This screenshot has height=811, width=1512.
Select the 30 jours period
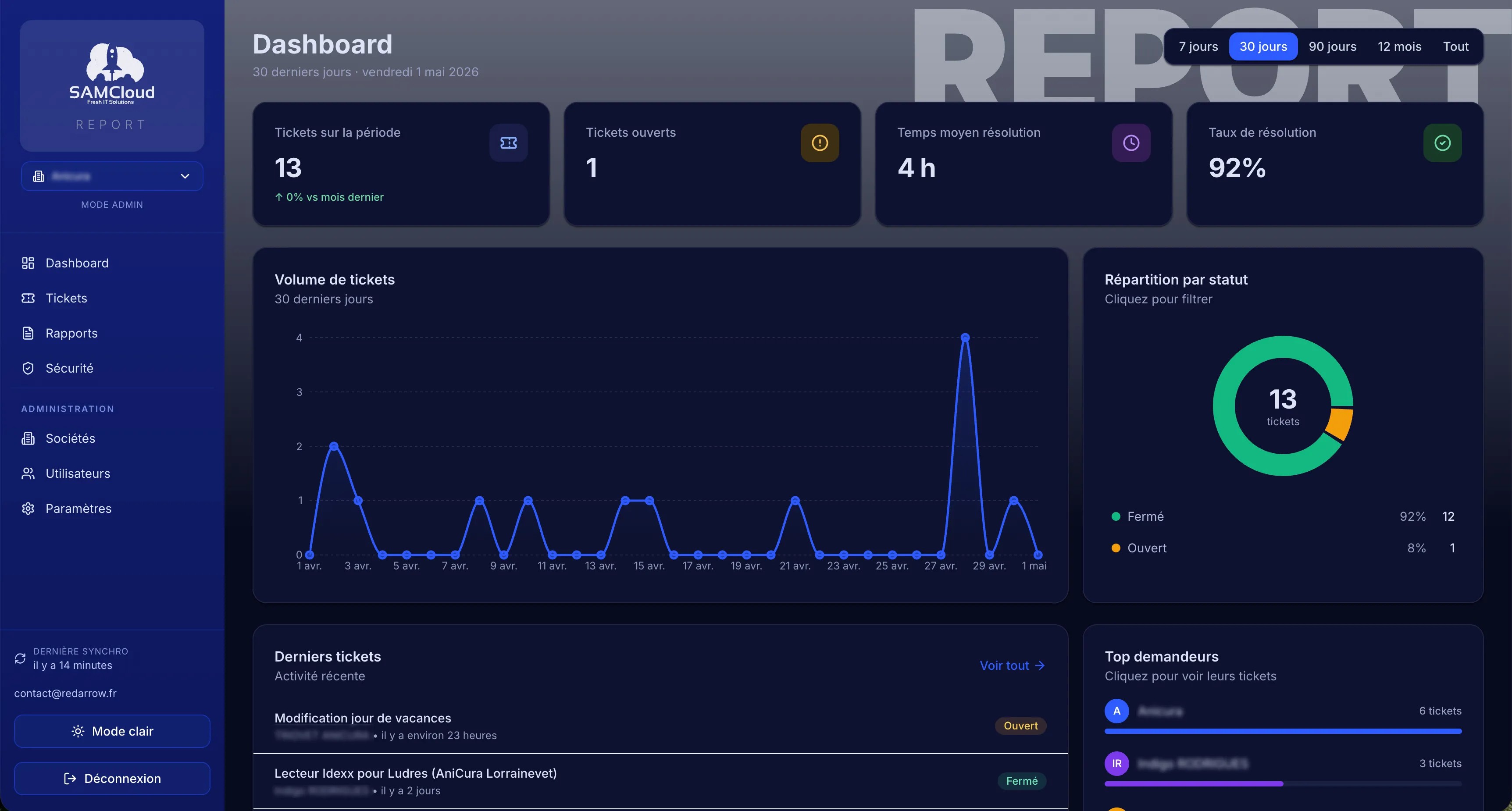coord(1263,46)
